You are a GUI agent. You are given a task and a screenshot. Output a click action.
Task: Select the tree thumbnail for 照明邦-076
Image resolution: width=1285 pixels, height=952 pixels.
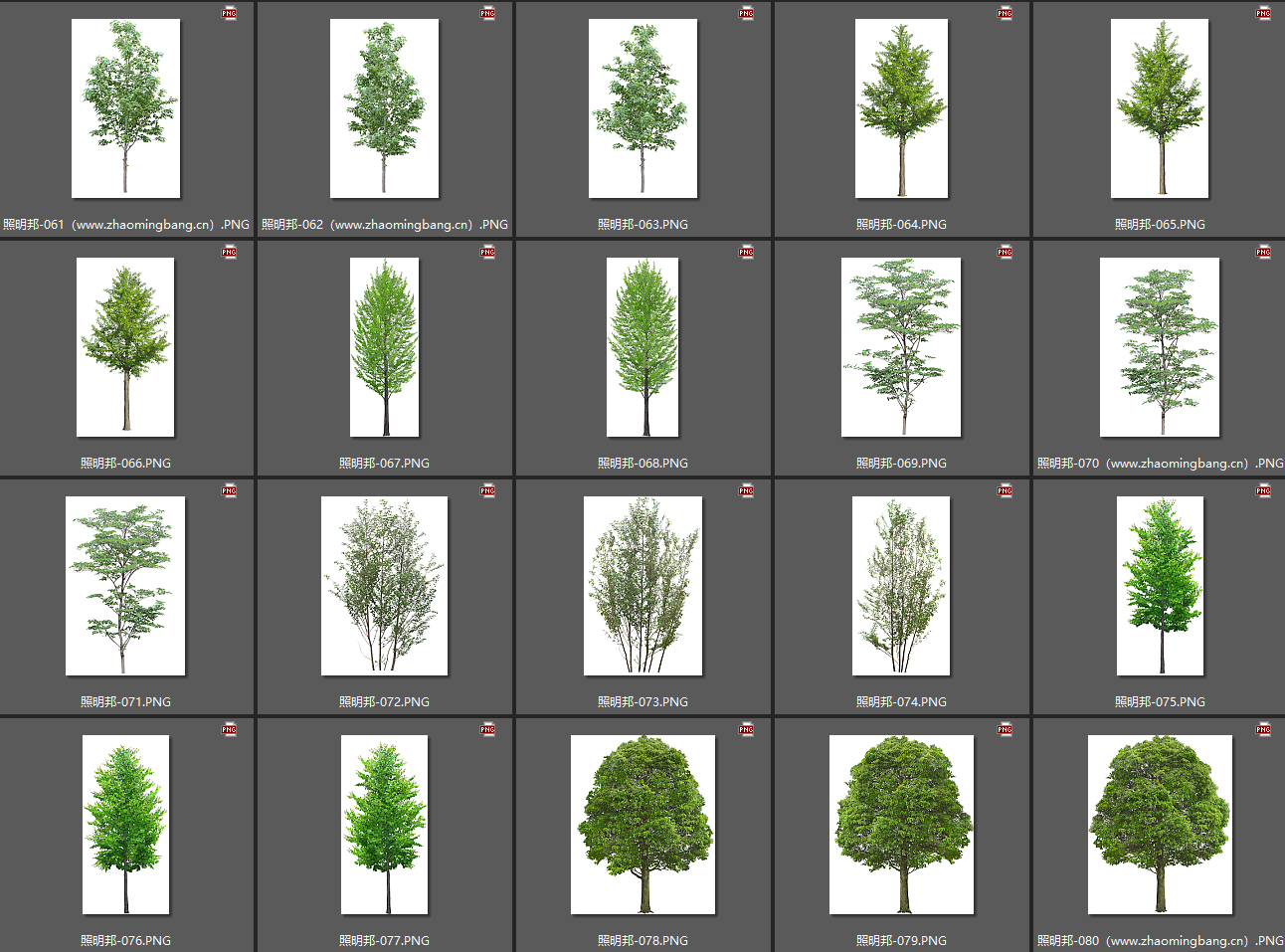(125, 825)
